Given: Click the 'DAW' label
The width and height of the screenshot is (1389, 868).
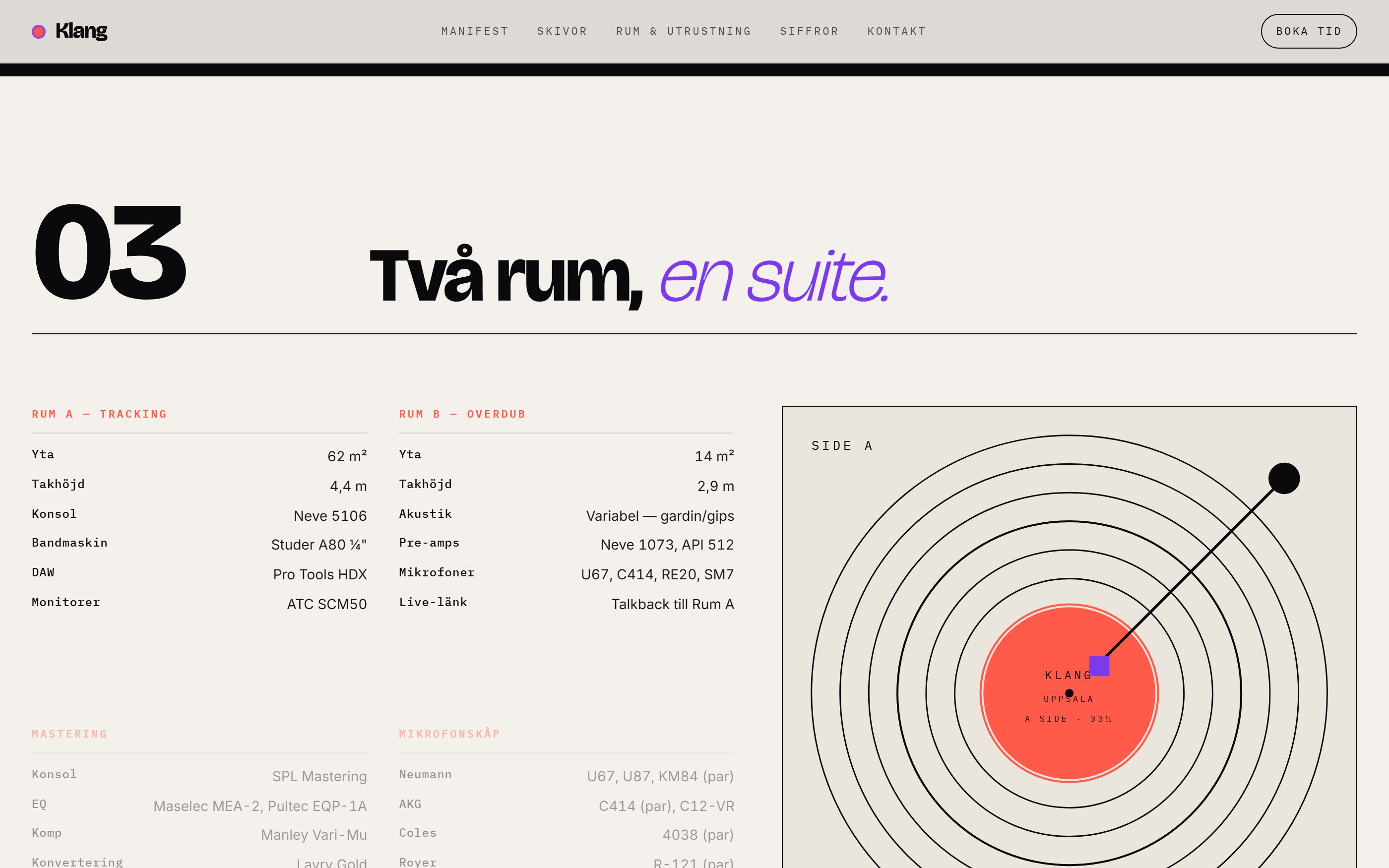Looking at the screenshot, I should click(43, 572).
